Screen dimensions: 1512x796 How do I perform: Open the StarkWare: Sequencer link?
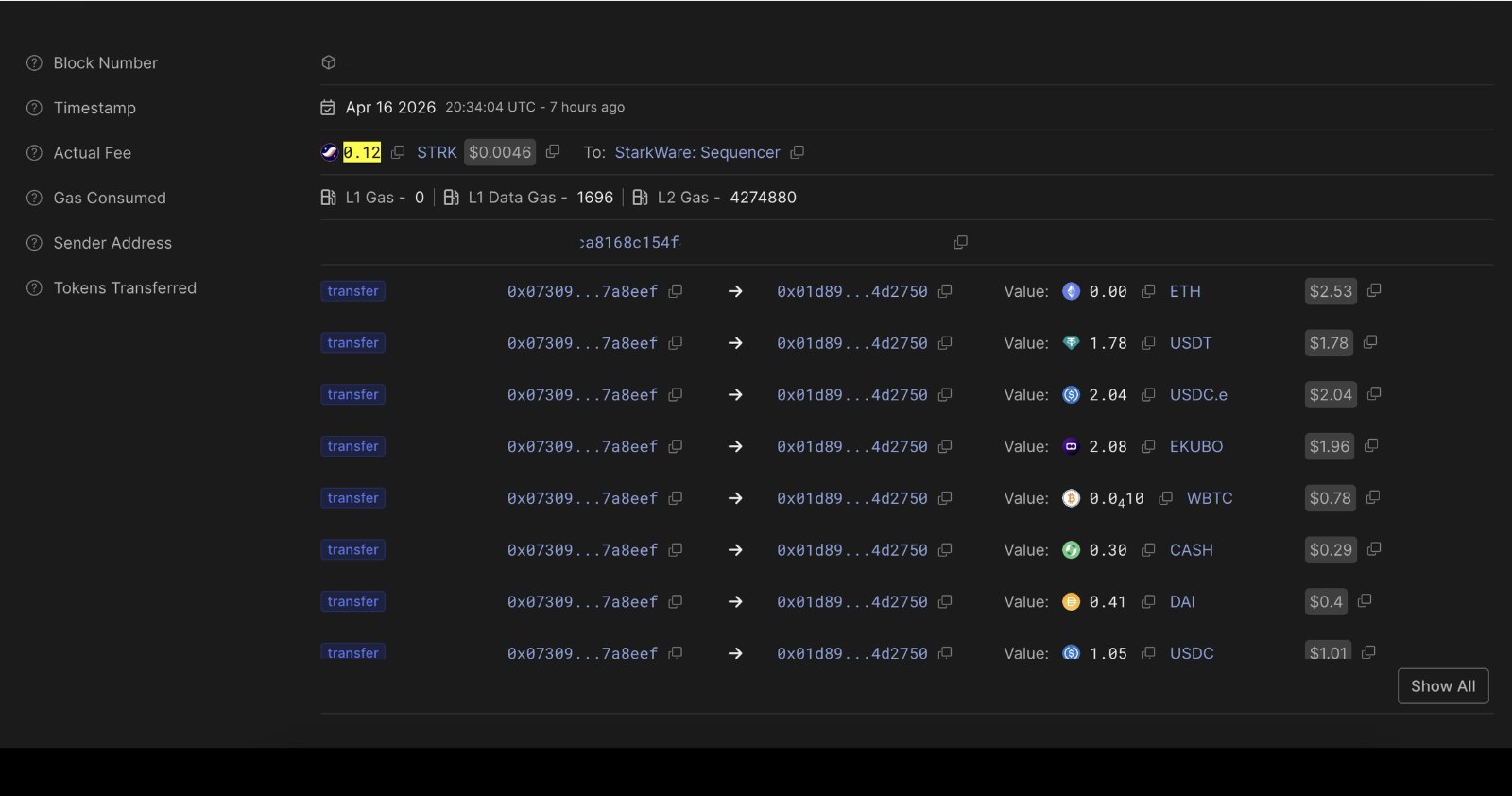coord(696,152)
